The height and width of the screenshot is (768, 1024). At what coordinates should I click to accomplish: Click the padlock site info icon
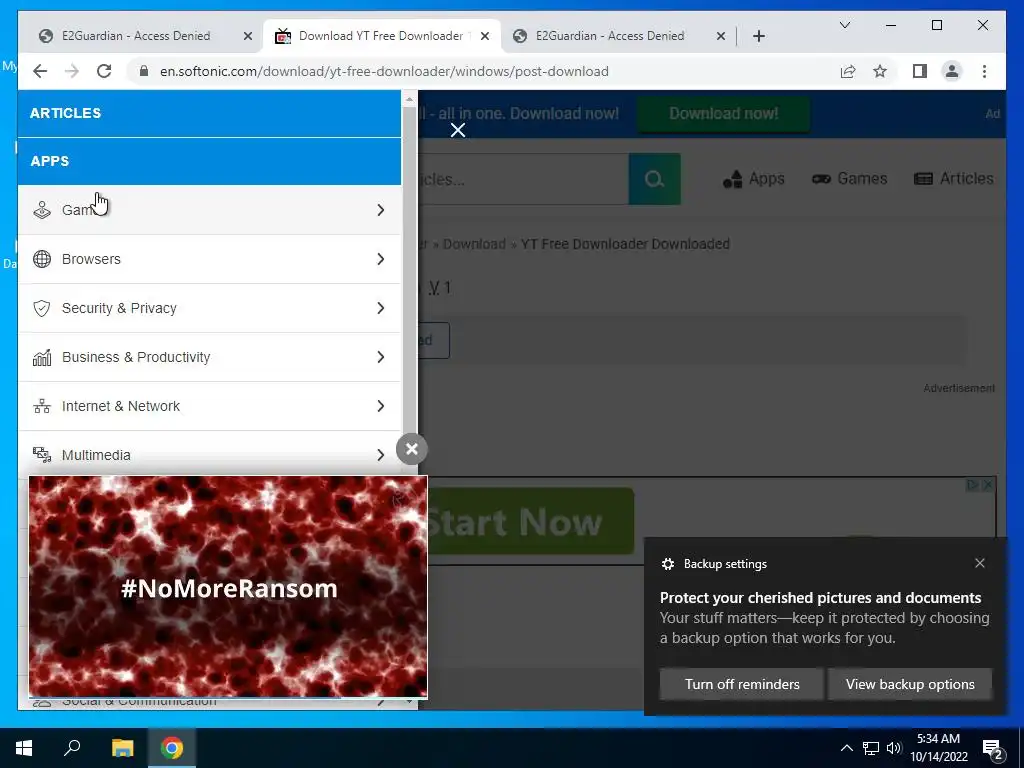144,71
